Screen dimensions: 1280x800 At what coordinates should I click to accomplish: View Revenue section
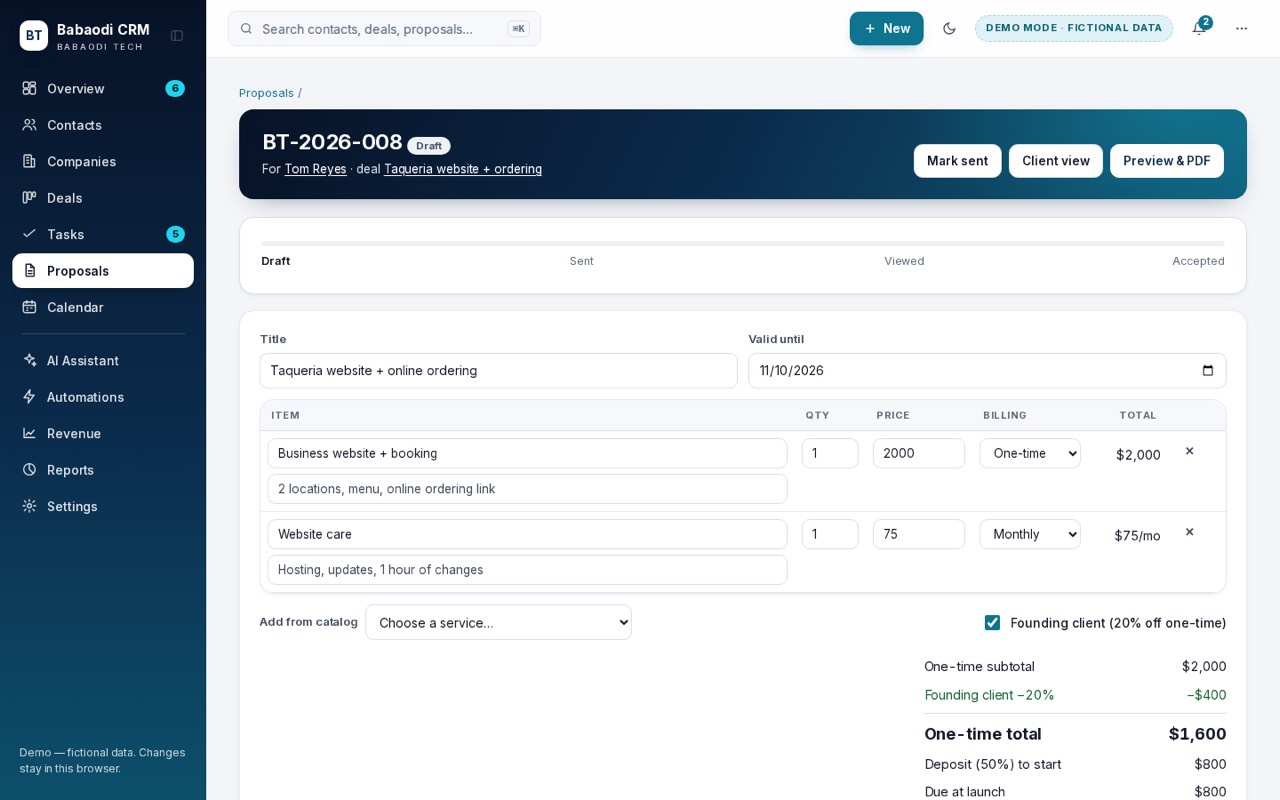tap(103, 433)
